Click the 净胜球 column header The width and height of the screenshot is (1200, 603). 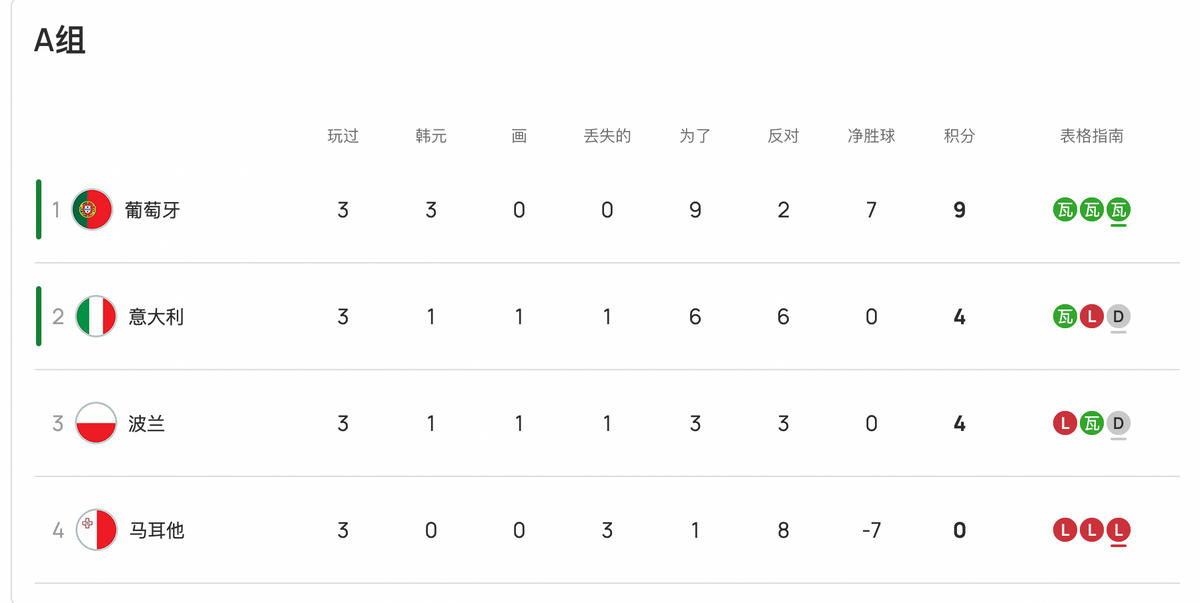tap(871, 136)
